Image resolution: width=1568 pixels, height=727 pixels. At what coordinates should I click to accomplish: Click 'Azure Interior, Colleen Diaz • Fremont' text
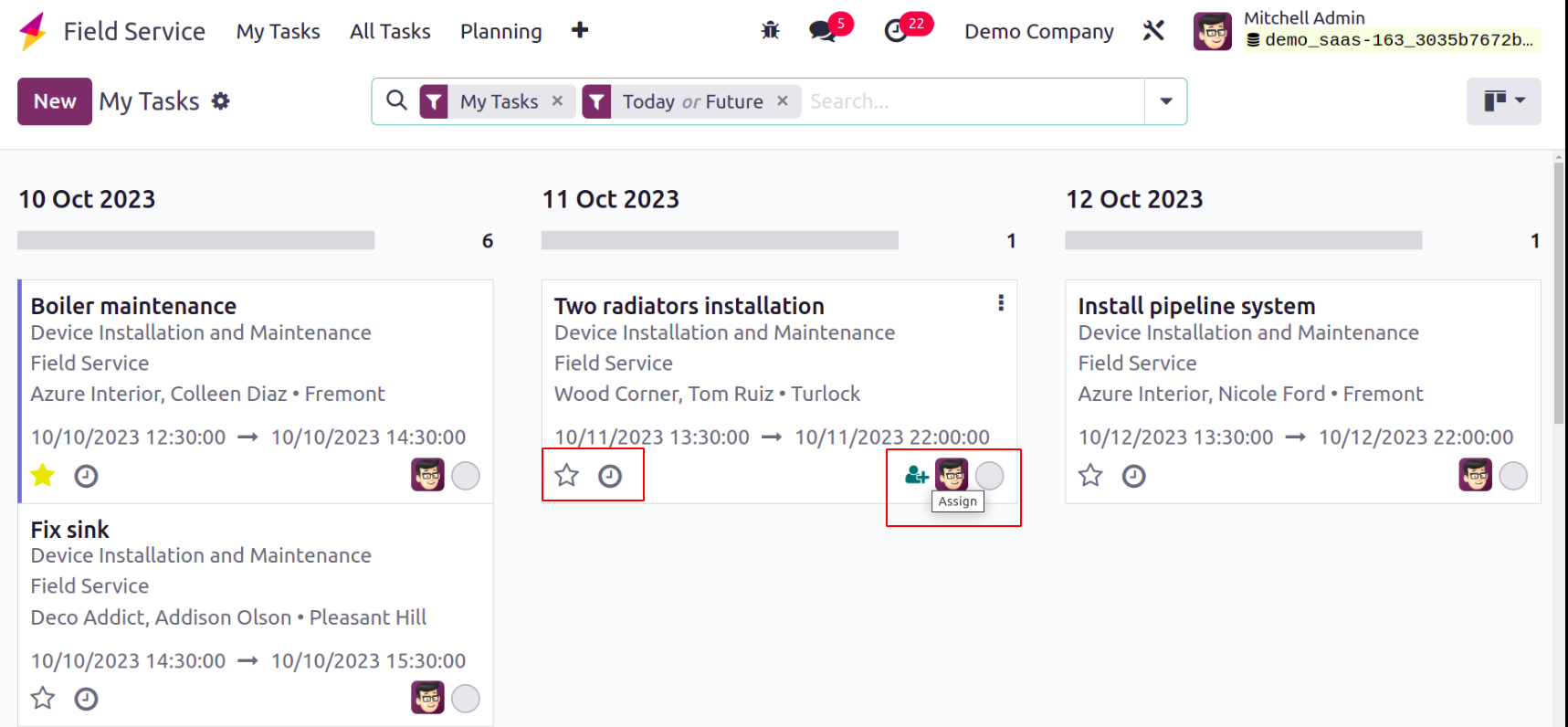[x=207, y=394]
